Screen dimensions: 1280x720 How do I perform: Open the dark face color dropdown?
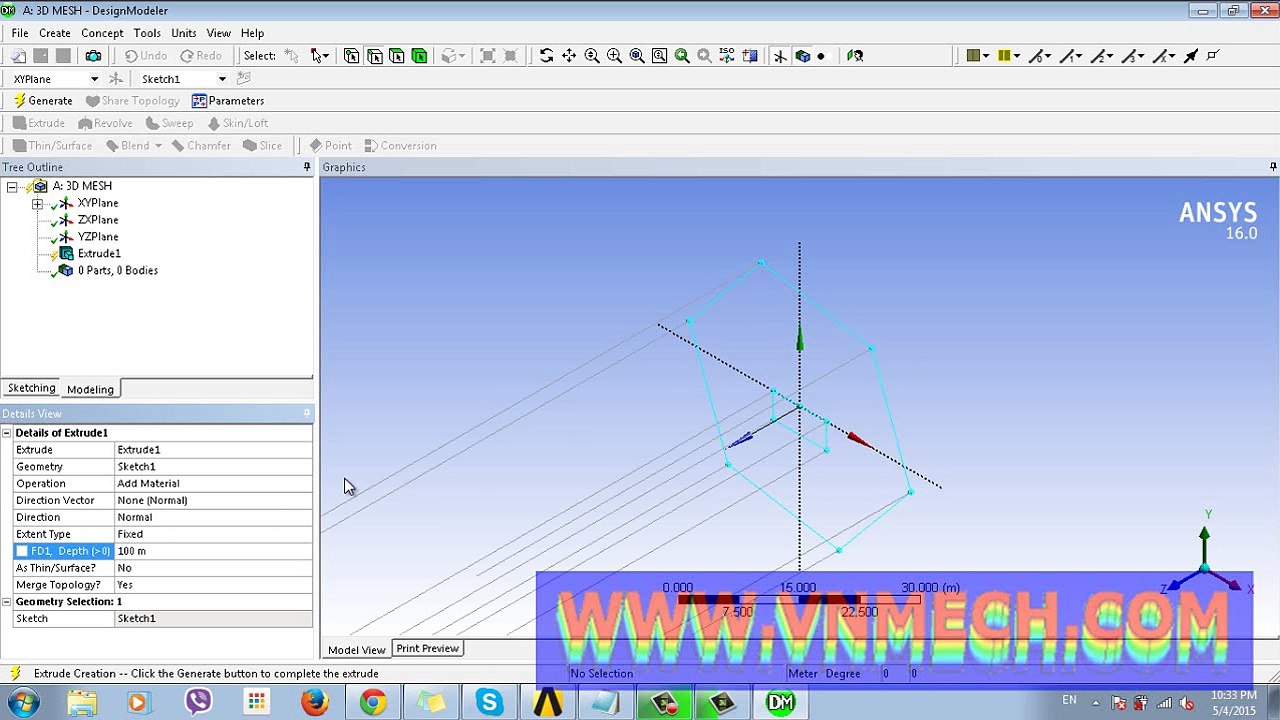coord(977,56)
